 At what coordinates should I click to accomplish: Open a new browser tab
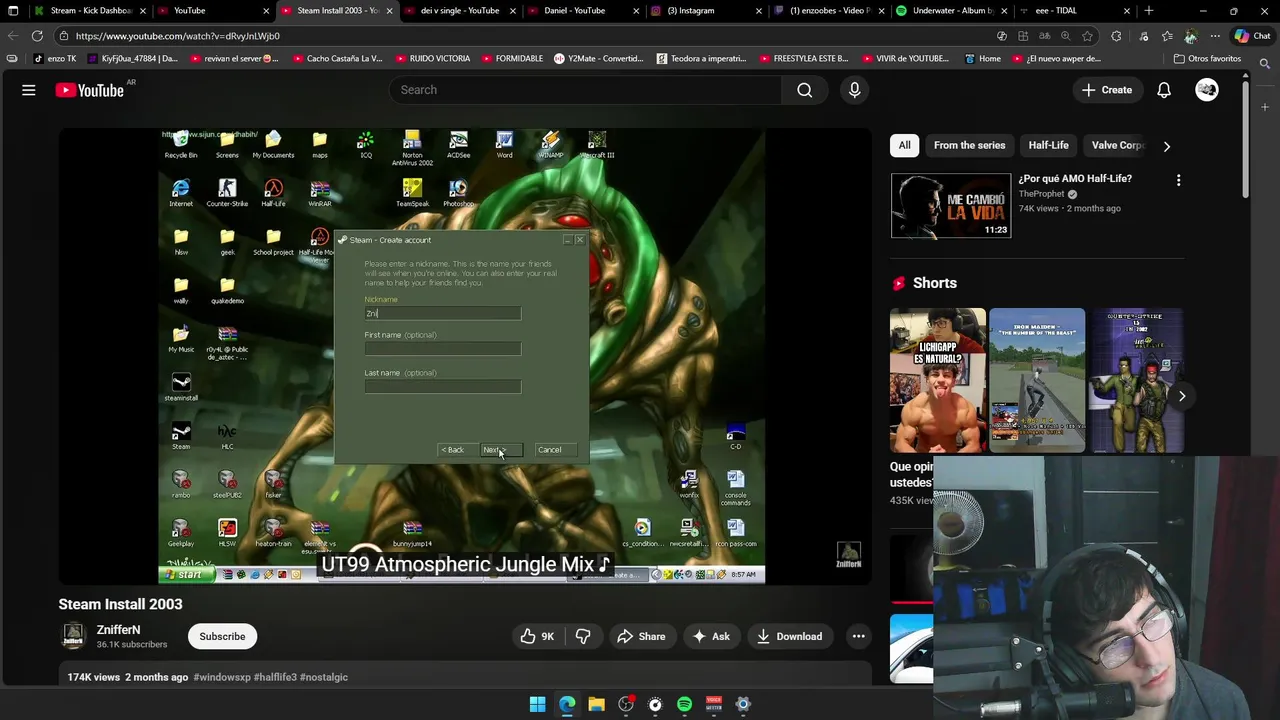pos(1149,11)
